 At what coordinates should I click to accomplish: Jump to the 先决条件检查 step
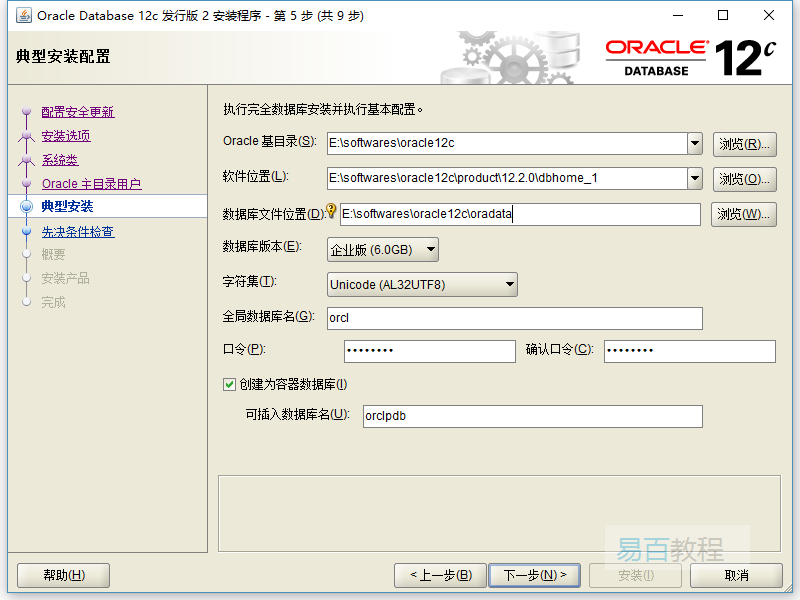(77, 232)
